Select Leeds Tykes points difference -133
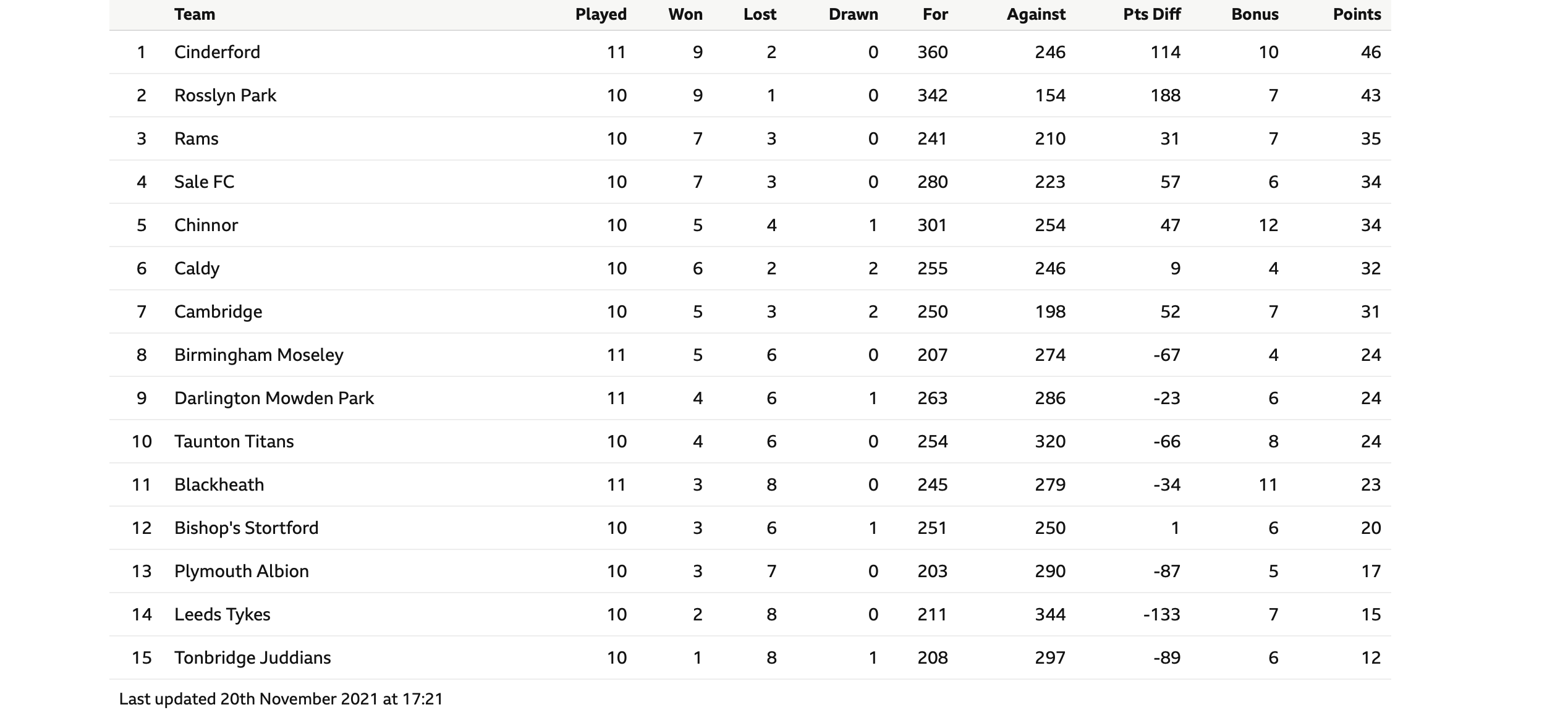Screen dimensions: 1568x723 (1161, 614)
